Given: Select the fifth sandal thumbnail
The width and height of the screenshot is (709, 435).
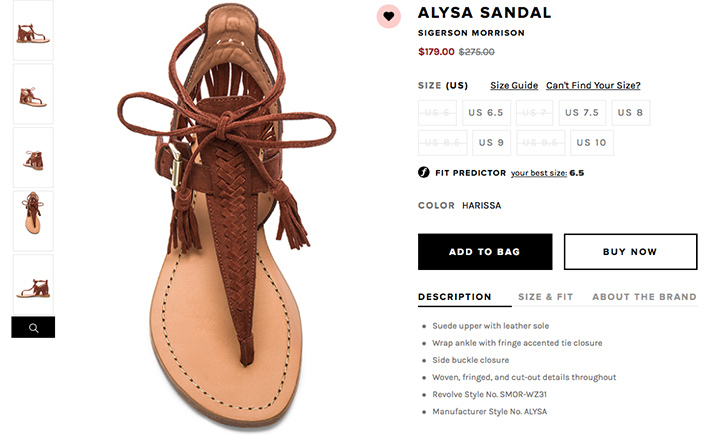Looking at the screenshot, I should tap(33, 284).
